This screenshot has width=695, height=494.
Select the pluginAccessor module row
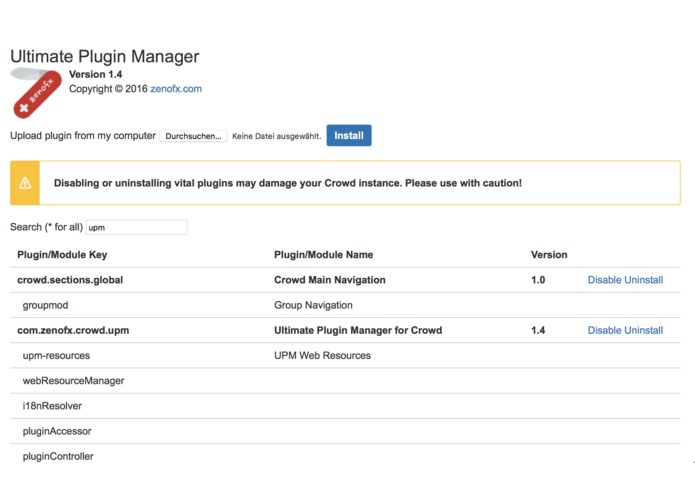345,432
